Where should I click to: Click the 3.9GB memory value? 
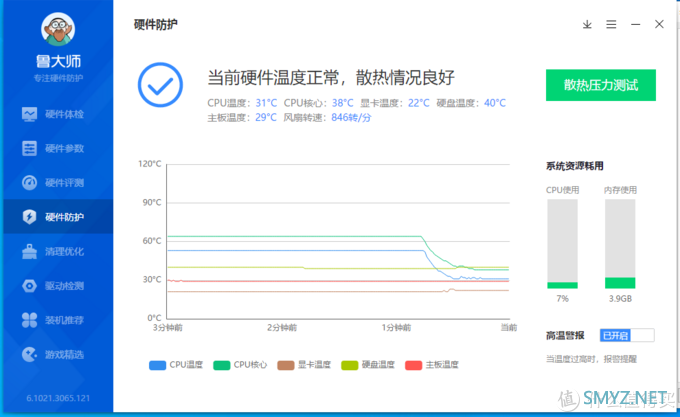(620, 299)
